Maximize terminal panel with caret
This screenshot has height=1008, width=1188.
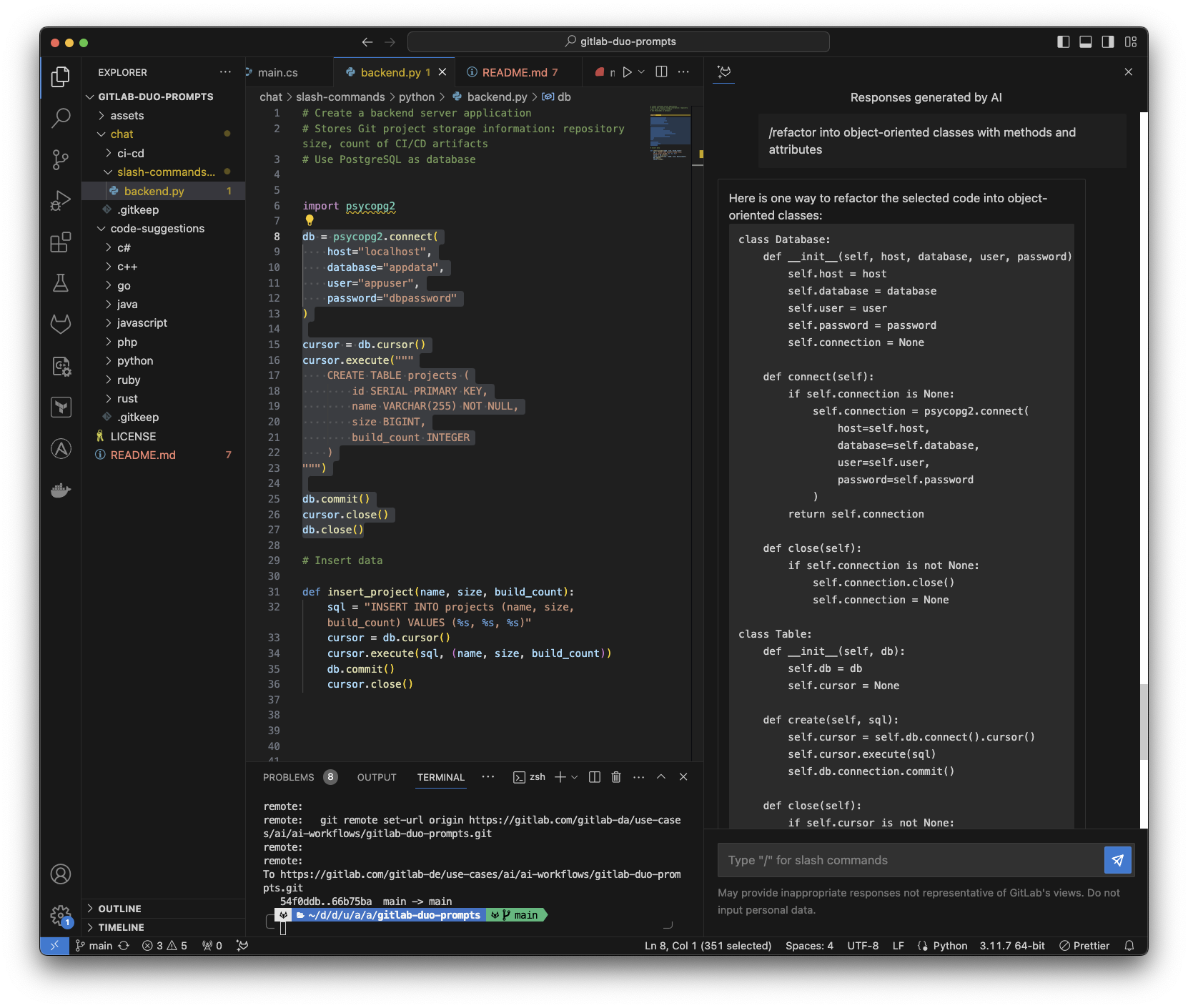point(661,777)
